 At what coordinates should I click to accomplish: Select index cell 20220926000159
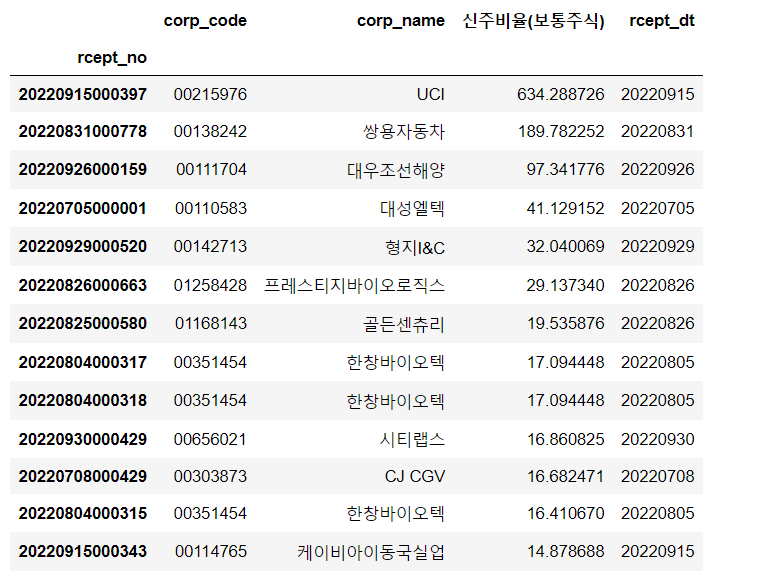point(83,170)
